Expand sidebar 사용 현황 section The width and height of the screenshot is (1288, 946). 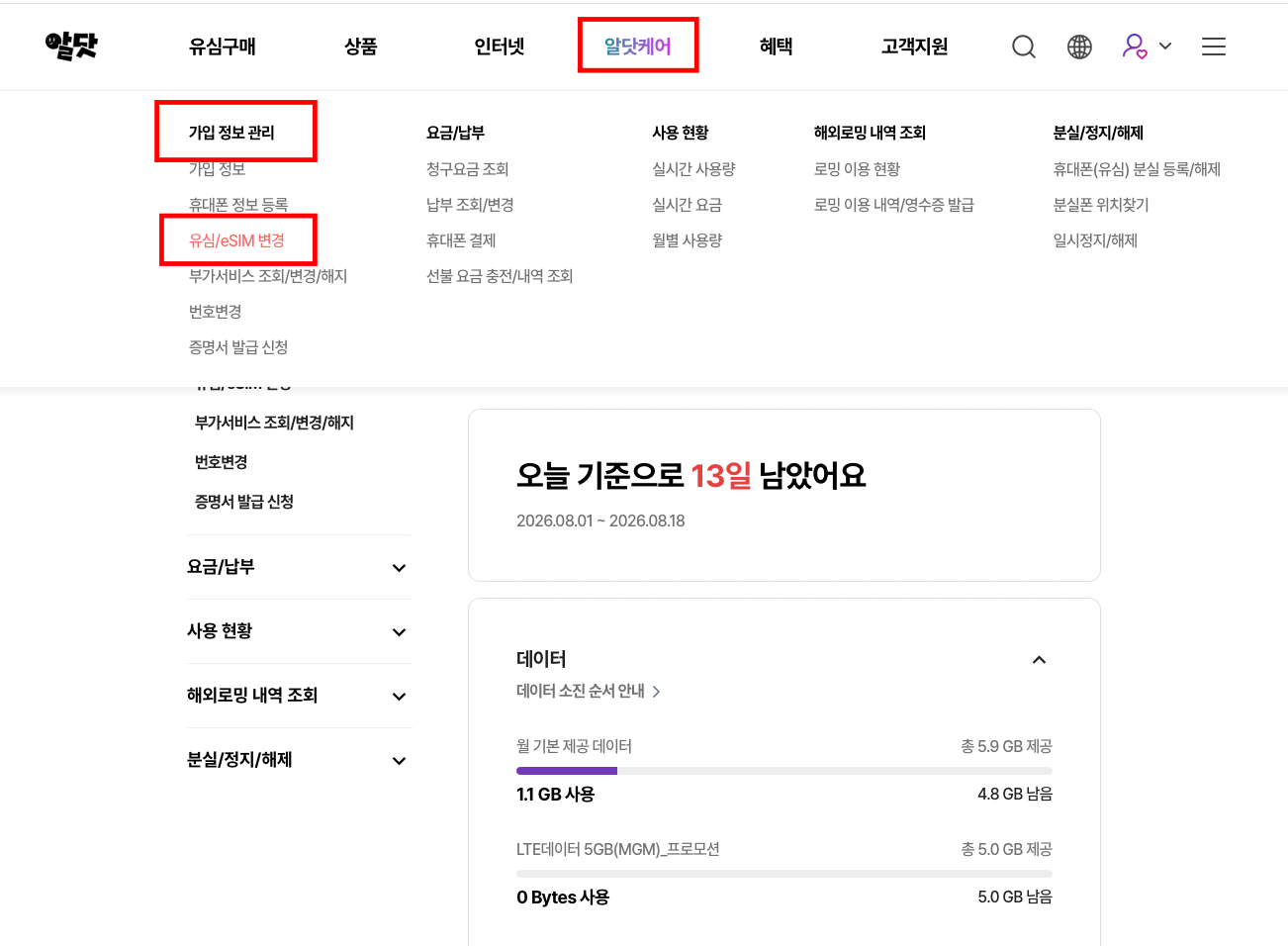(x=298, y=631)
